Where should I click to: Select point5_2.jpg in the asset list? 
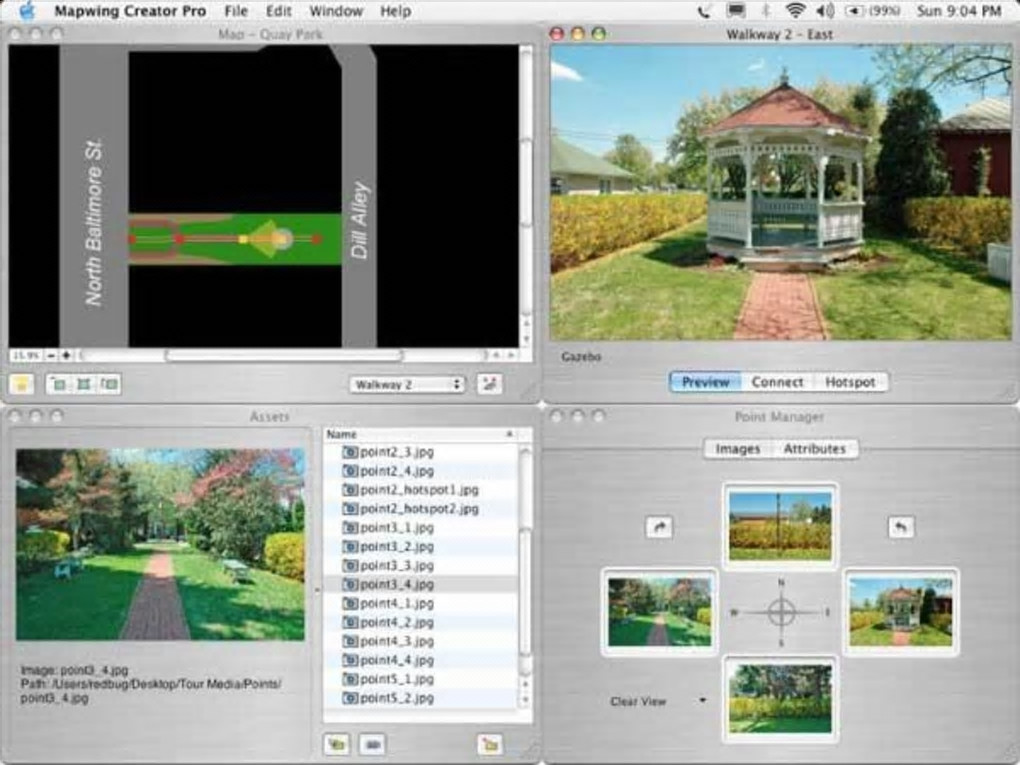(x=421, y=698)
